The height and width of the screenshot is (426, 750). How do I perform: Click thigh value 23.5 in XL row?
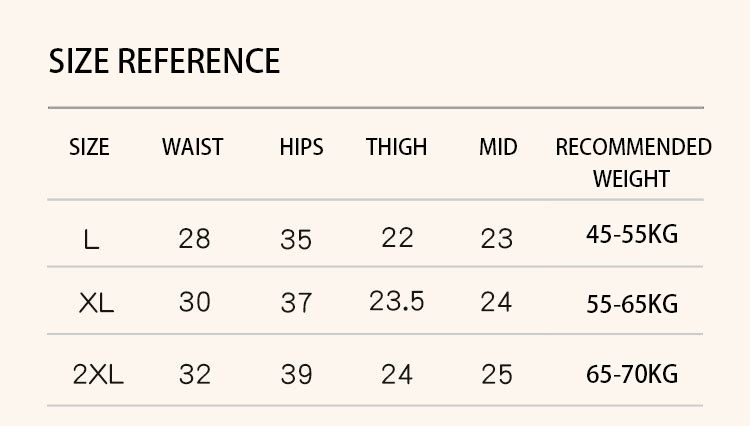[x=397, y=301]
